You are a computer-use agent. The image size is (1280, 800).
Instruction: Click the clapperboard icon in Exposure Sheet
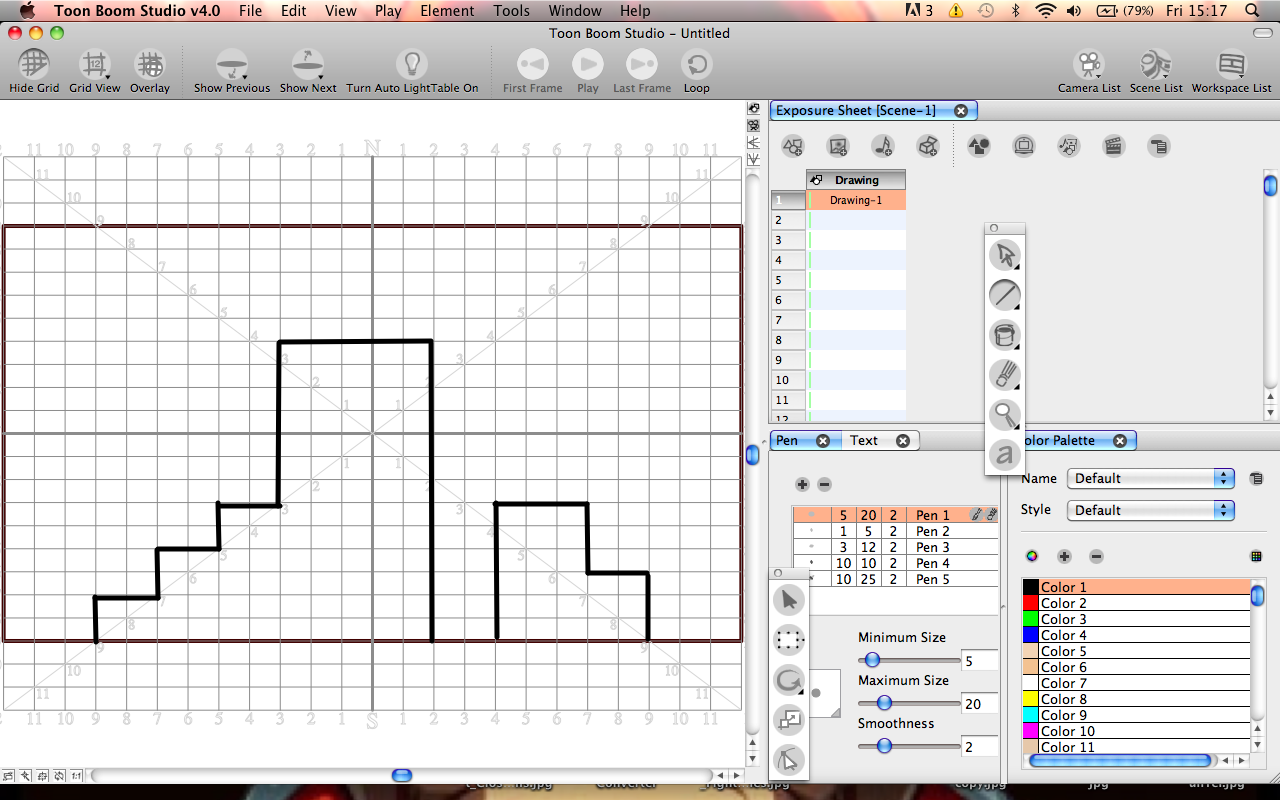pos(1113,146)
